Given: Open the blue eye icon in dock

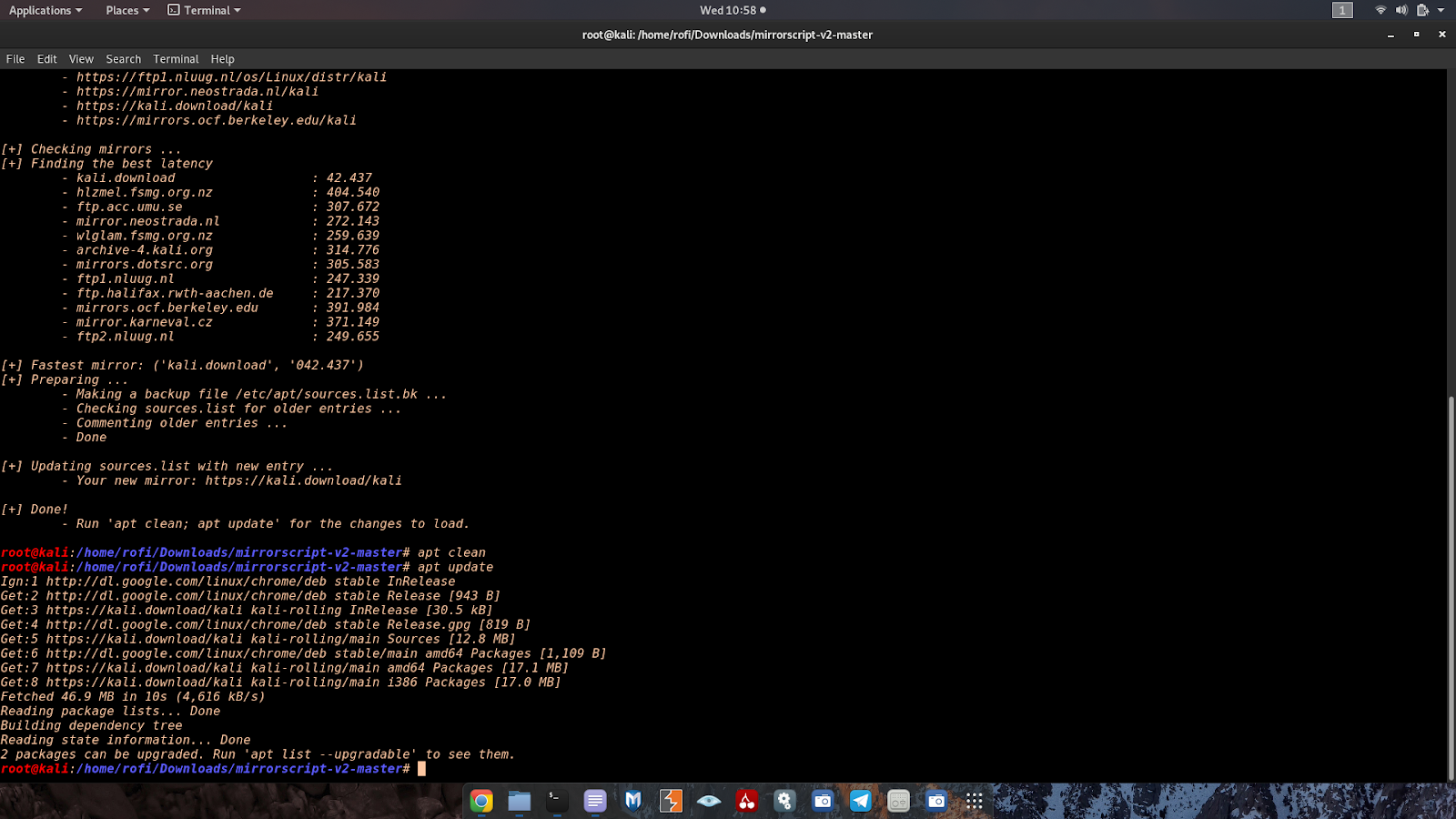Looking at the screenshot, I should click(709, 801).
